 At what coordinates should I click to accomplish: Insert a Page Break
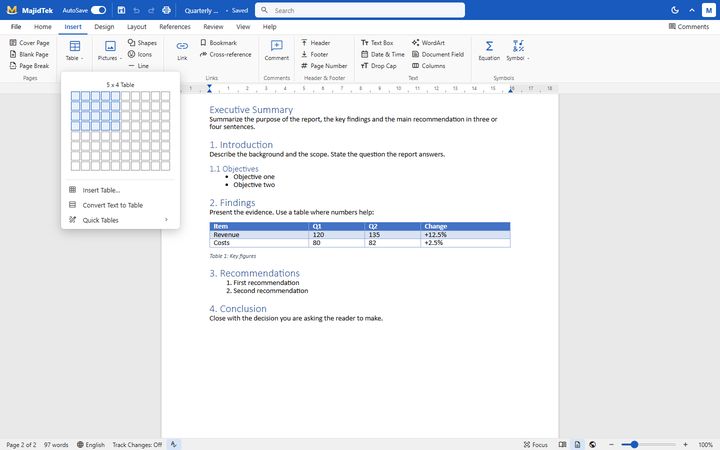pyautogui.click(x=30, y=66)
